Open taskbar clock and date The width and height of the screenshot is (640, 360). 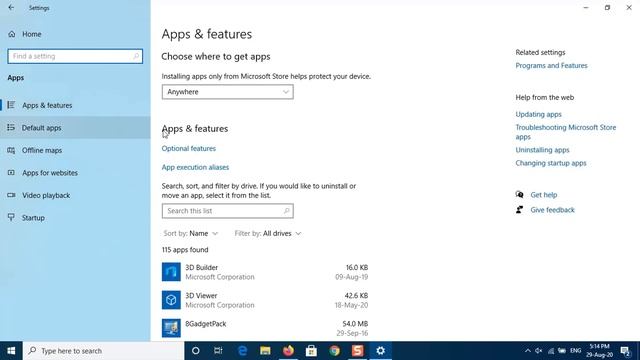[x=600, y=351]
